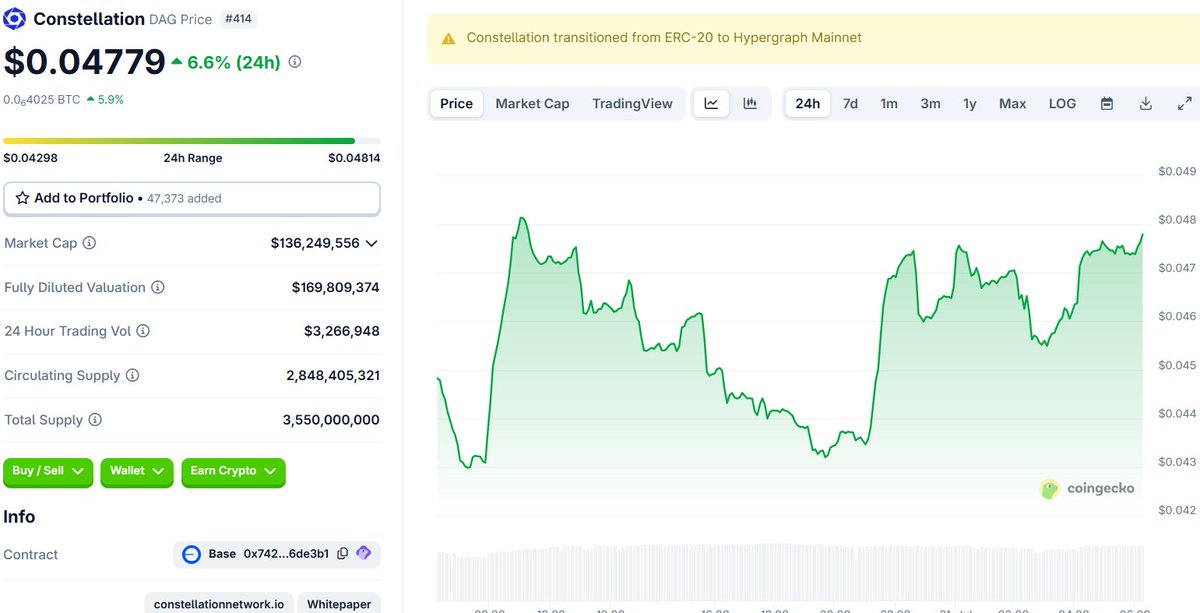1200x613 pixels.
Task: Select the 24h time range
Action: [x=807, y=103]
